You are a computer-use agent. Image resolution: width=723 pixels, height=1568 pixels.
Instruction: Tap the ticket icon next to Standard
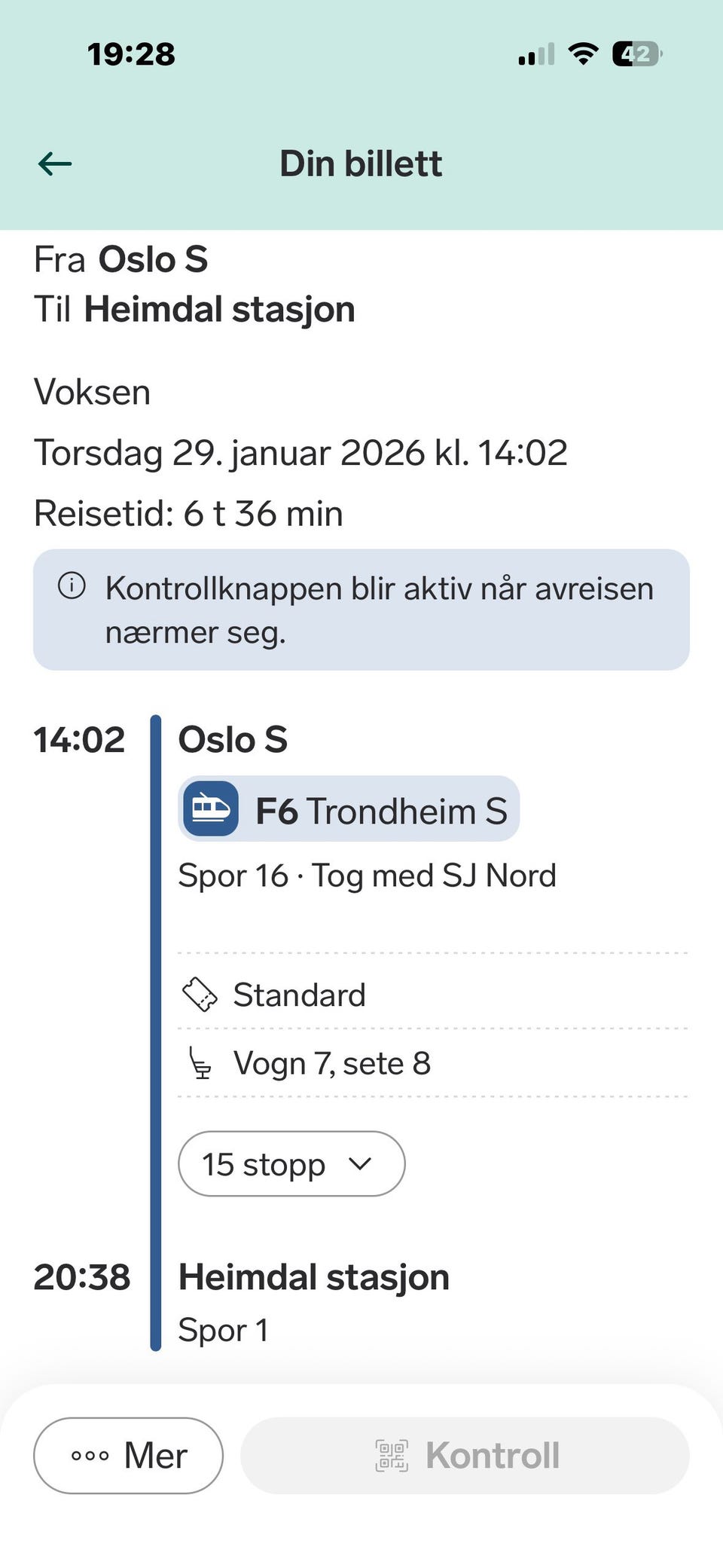coord(200,994)
